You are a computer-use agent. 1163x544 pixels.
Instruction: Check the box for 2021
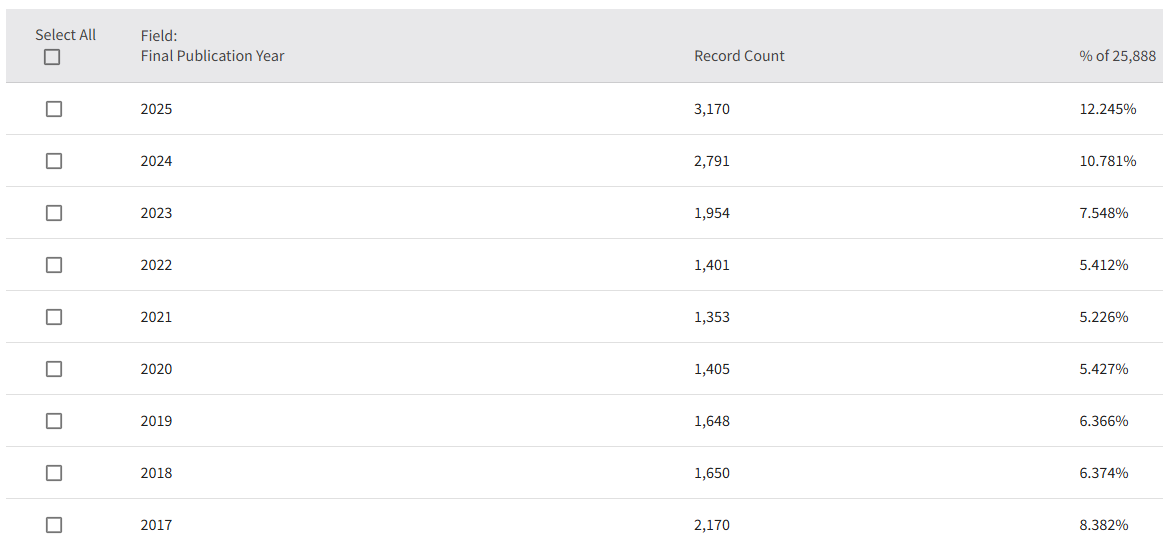[54, 317]
